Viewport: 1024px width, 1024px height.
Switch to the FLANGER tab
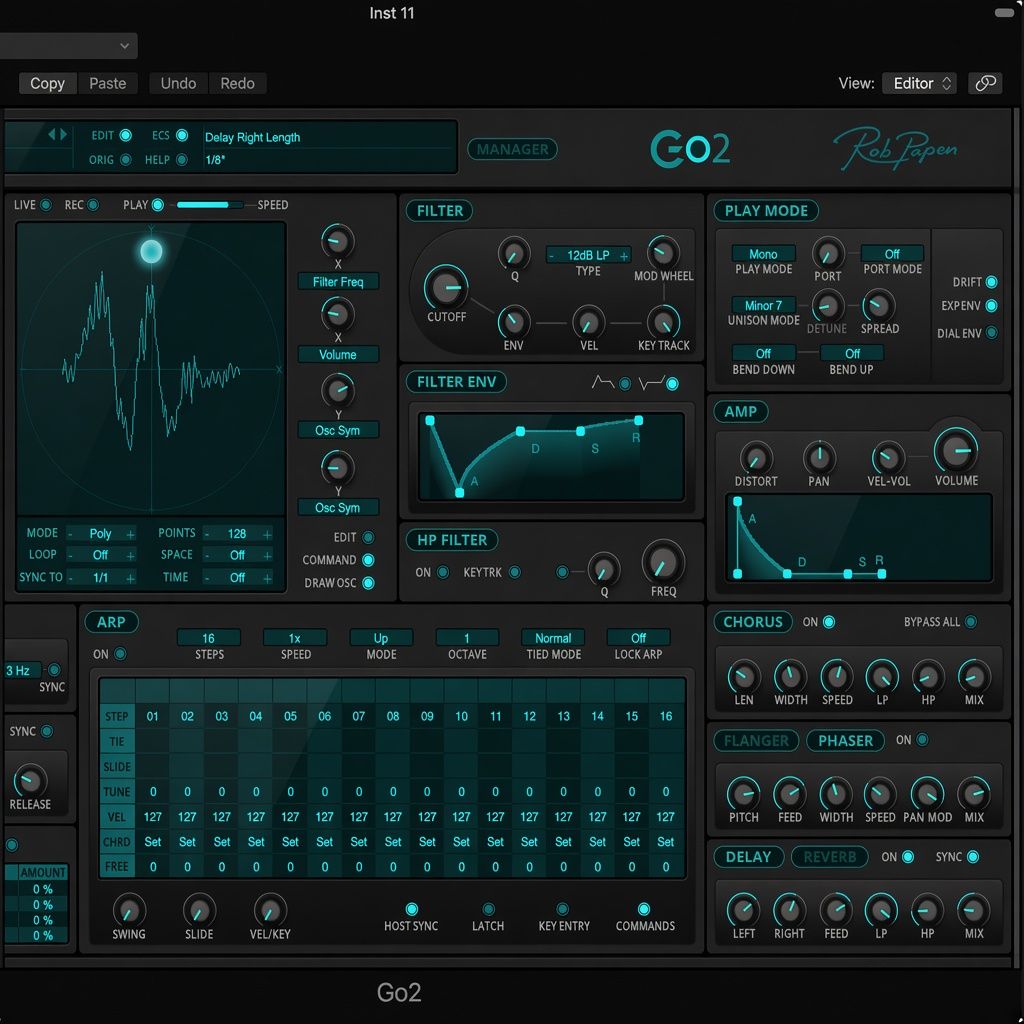point(756,741)
